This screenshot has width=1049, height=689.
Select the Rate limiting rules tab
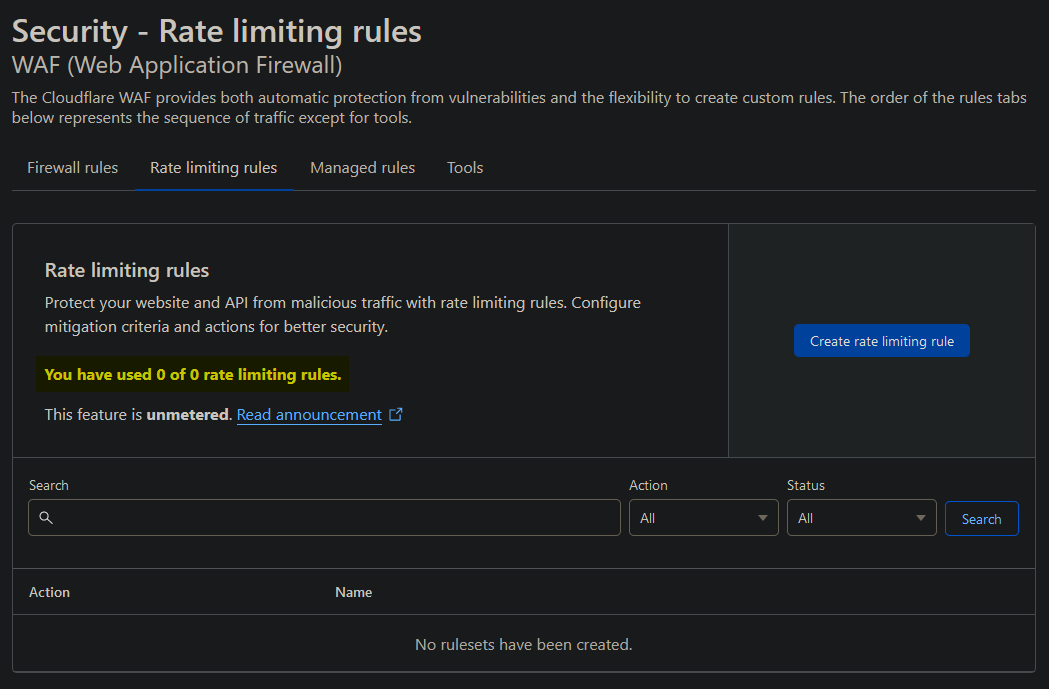(213, 168)
